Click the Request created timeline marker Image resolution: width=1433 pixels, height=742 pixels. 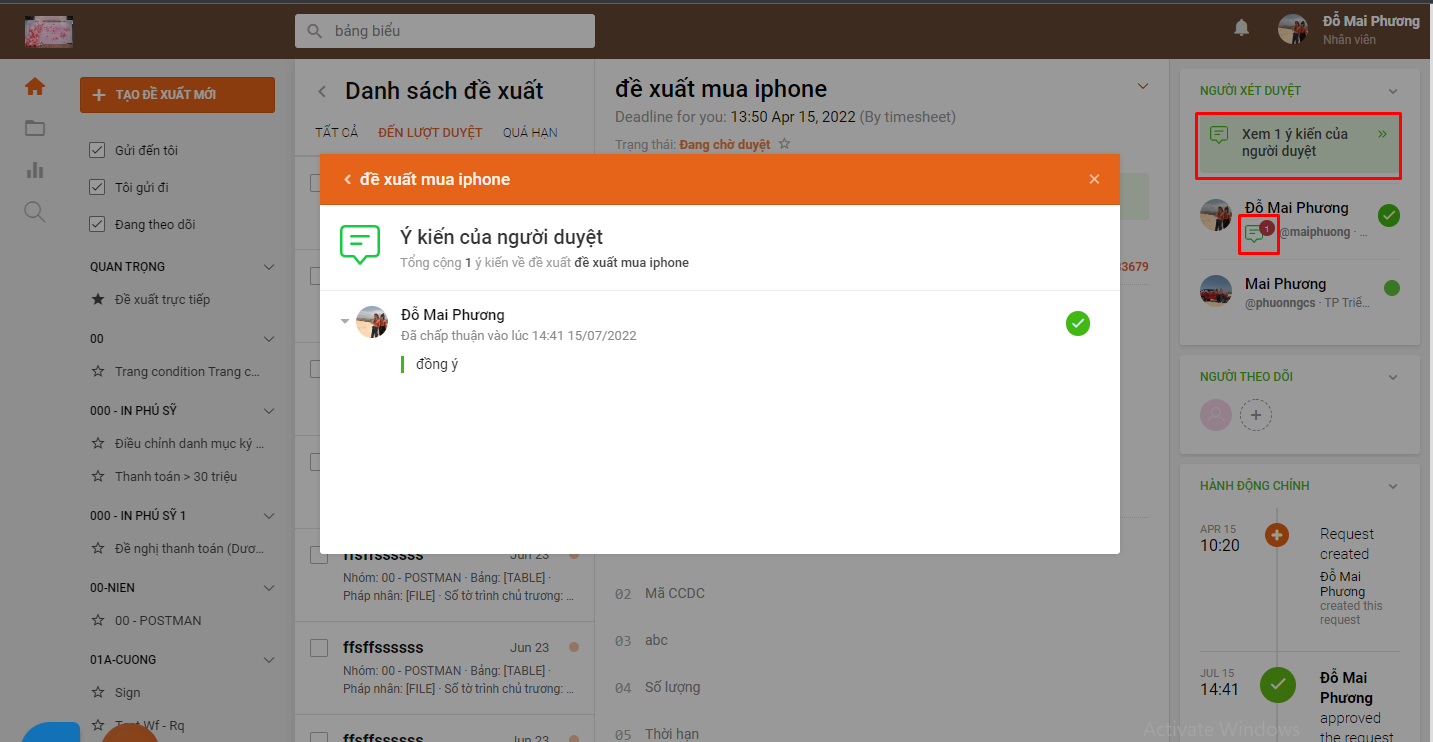coord(1276,535)
